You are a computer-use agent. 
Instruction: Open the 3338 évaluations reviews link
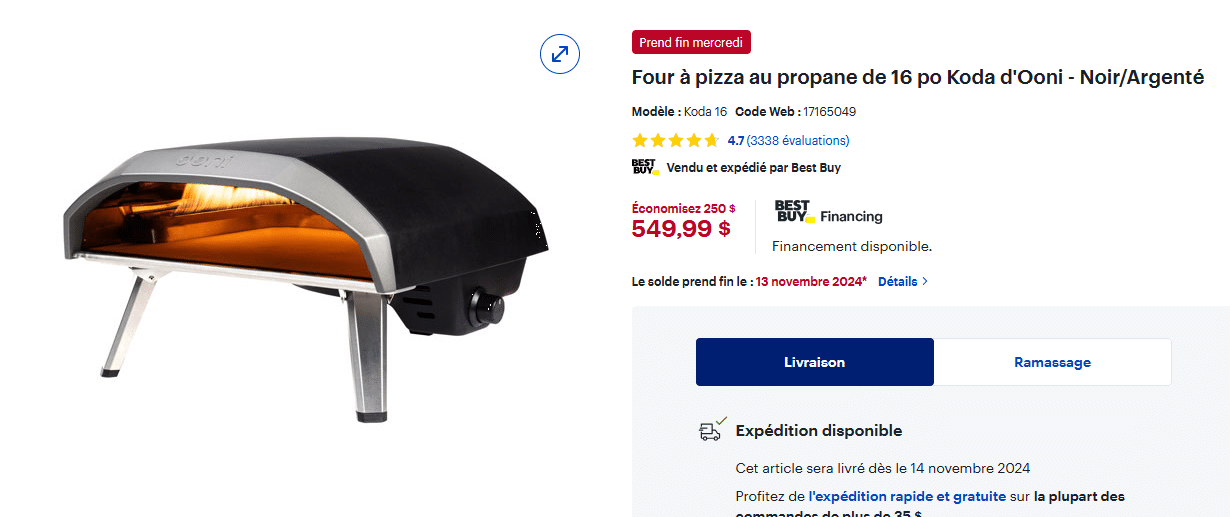coord(798,141)
